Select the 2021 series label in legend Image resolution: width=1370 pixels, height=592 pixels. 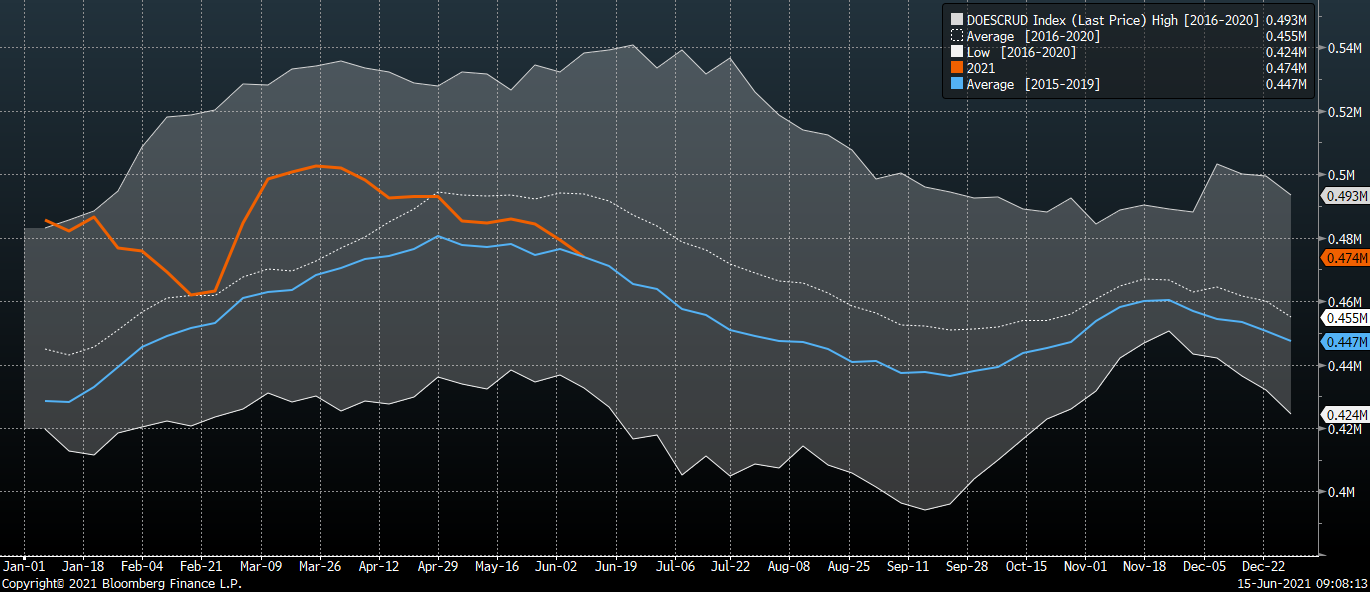(982, 68)
